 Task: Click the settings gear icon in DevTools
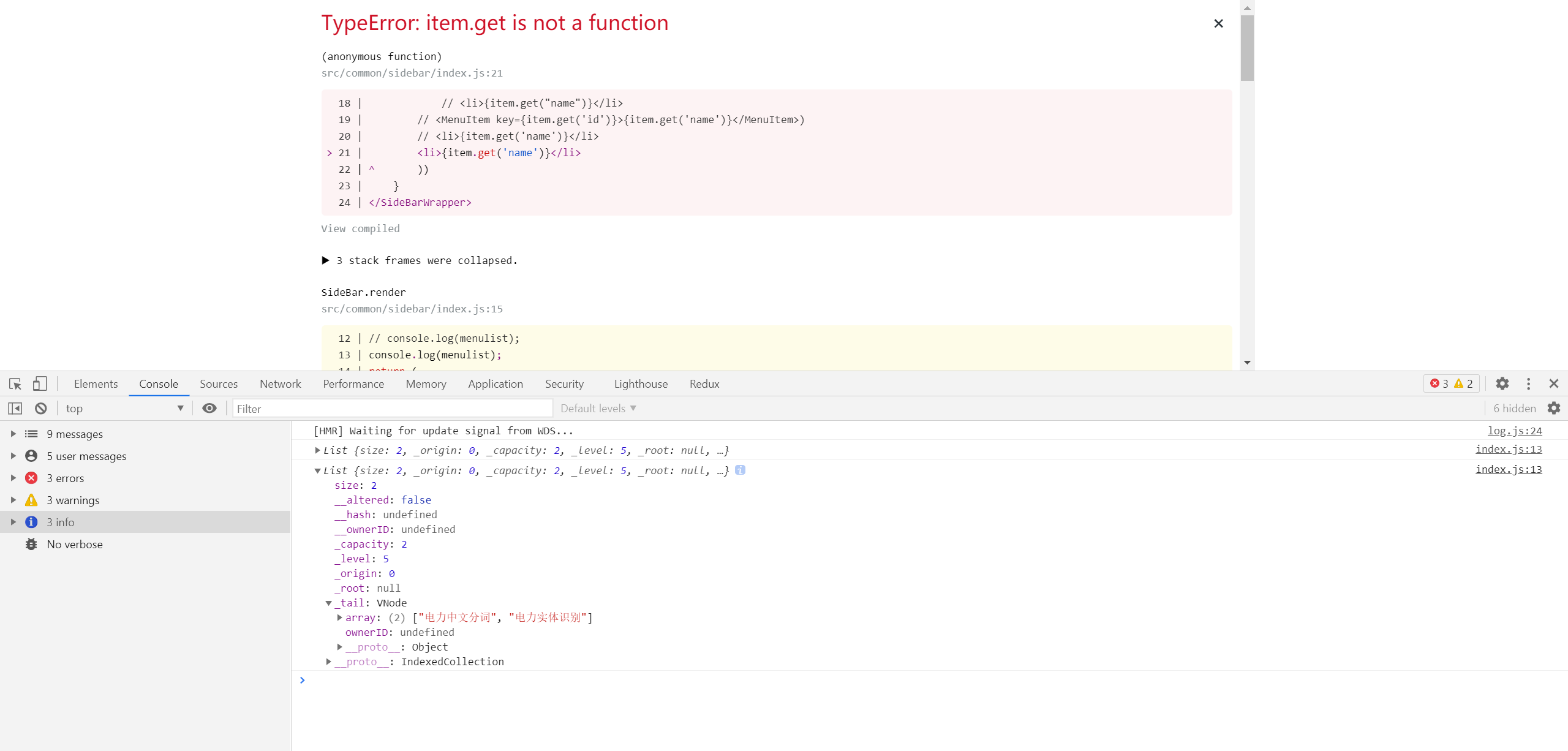coord(1502,383)
